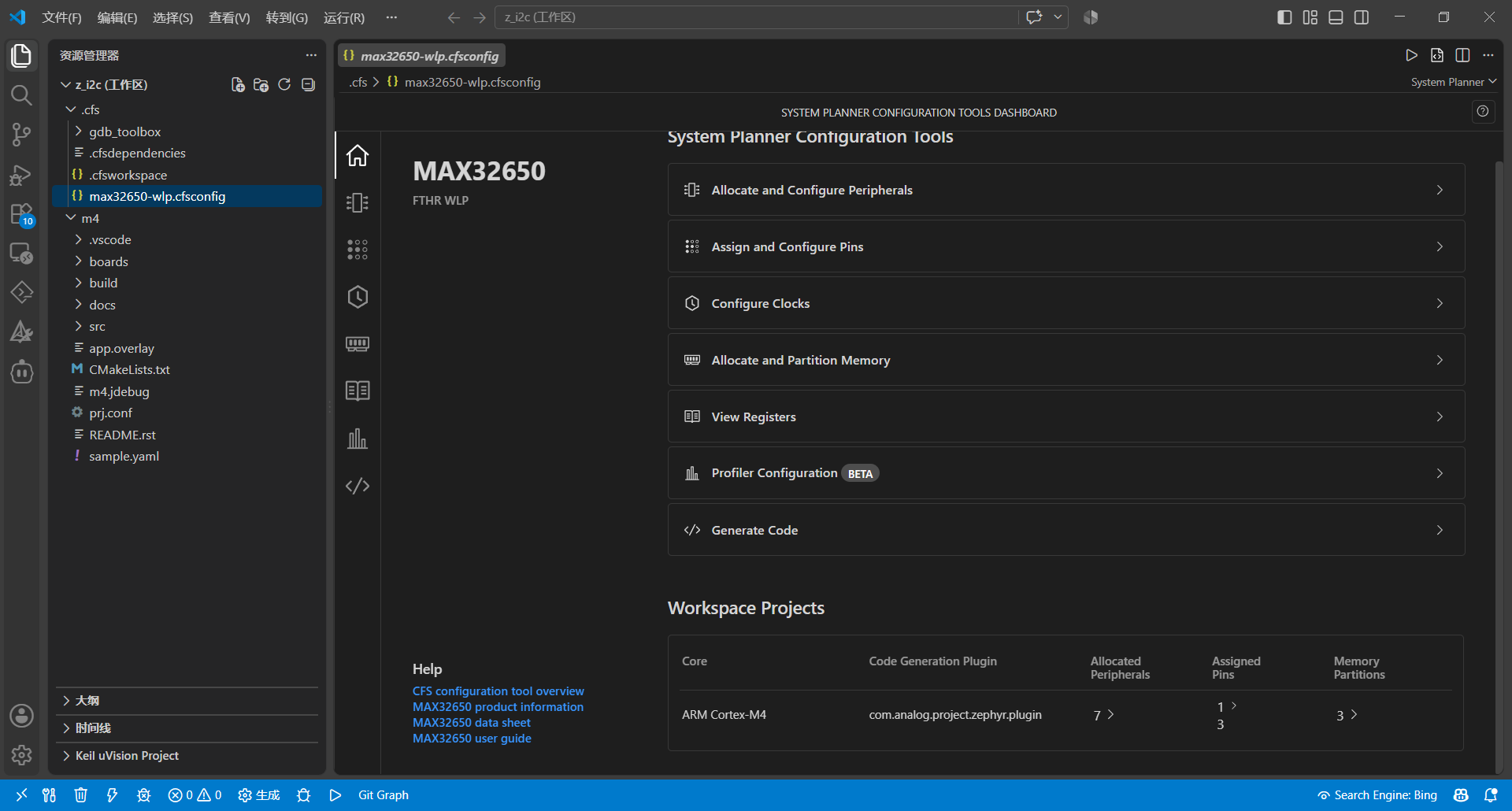Viewport: 1512px width, 811px height.
Task: Open Allocate and Configure Peripherals
Action: [x=1066, y=190]
